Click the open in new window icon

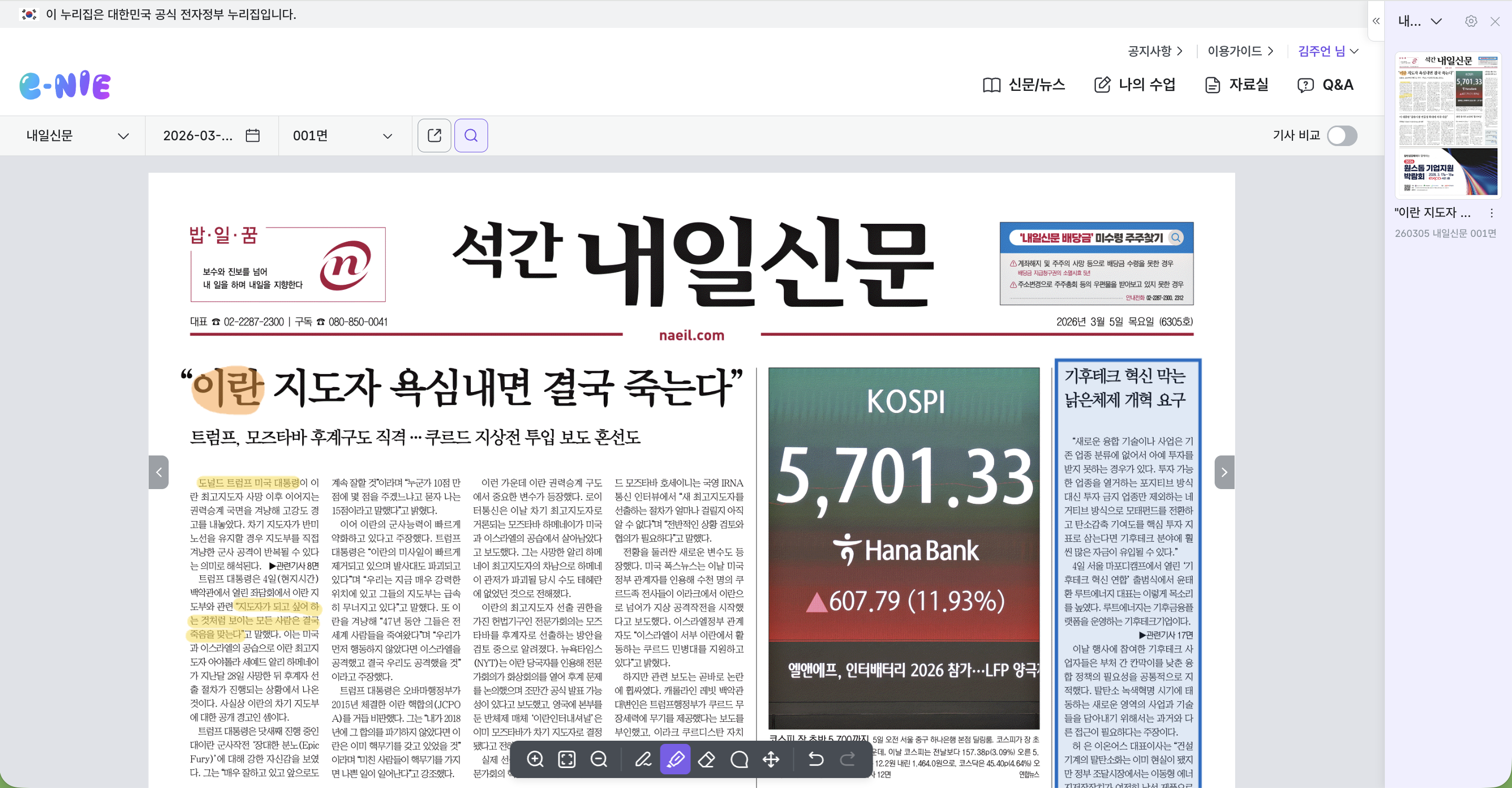tap(434, 136)
